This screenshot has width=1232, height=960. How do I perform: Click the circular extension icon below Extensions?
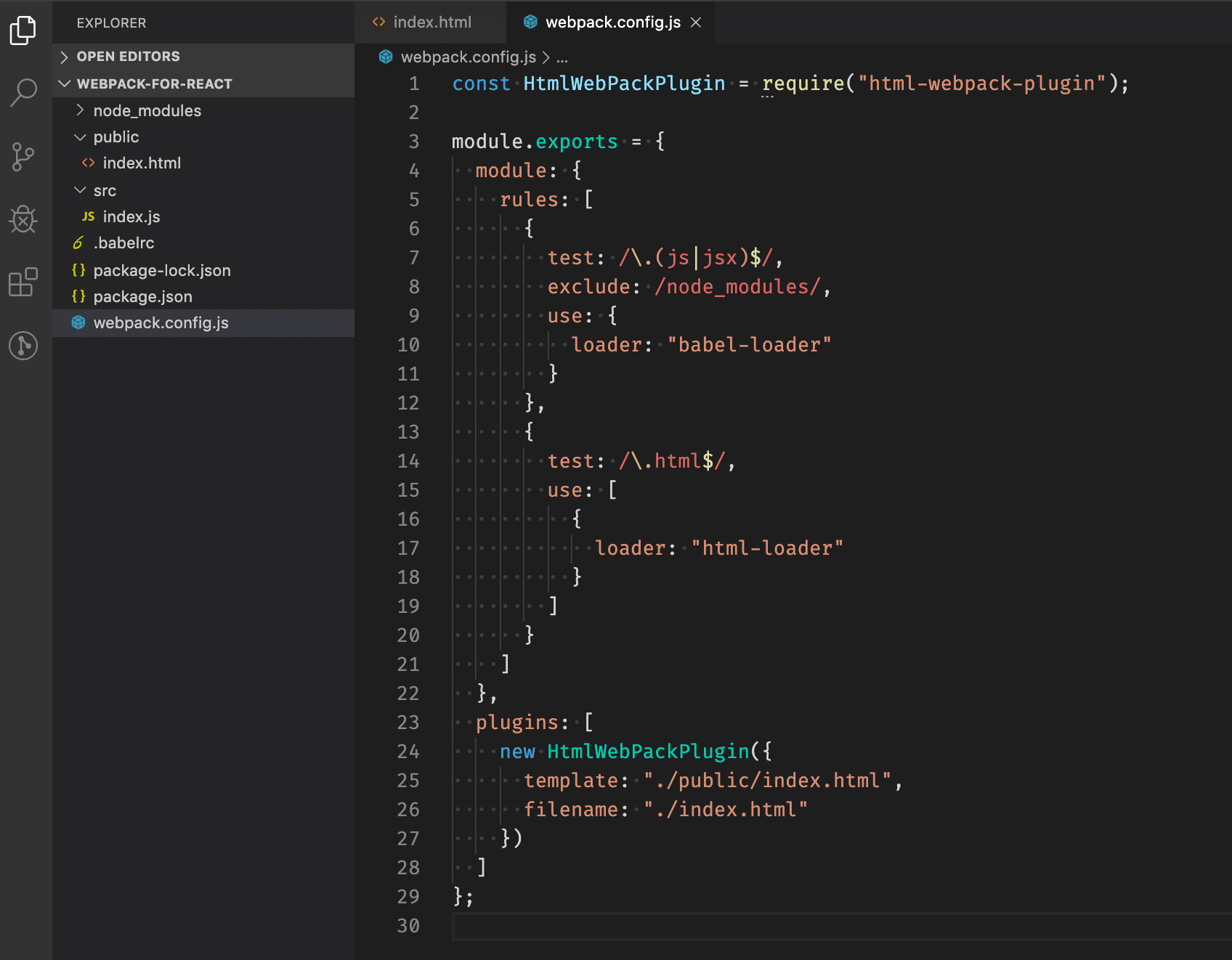tap(24, 346)
